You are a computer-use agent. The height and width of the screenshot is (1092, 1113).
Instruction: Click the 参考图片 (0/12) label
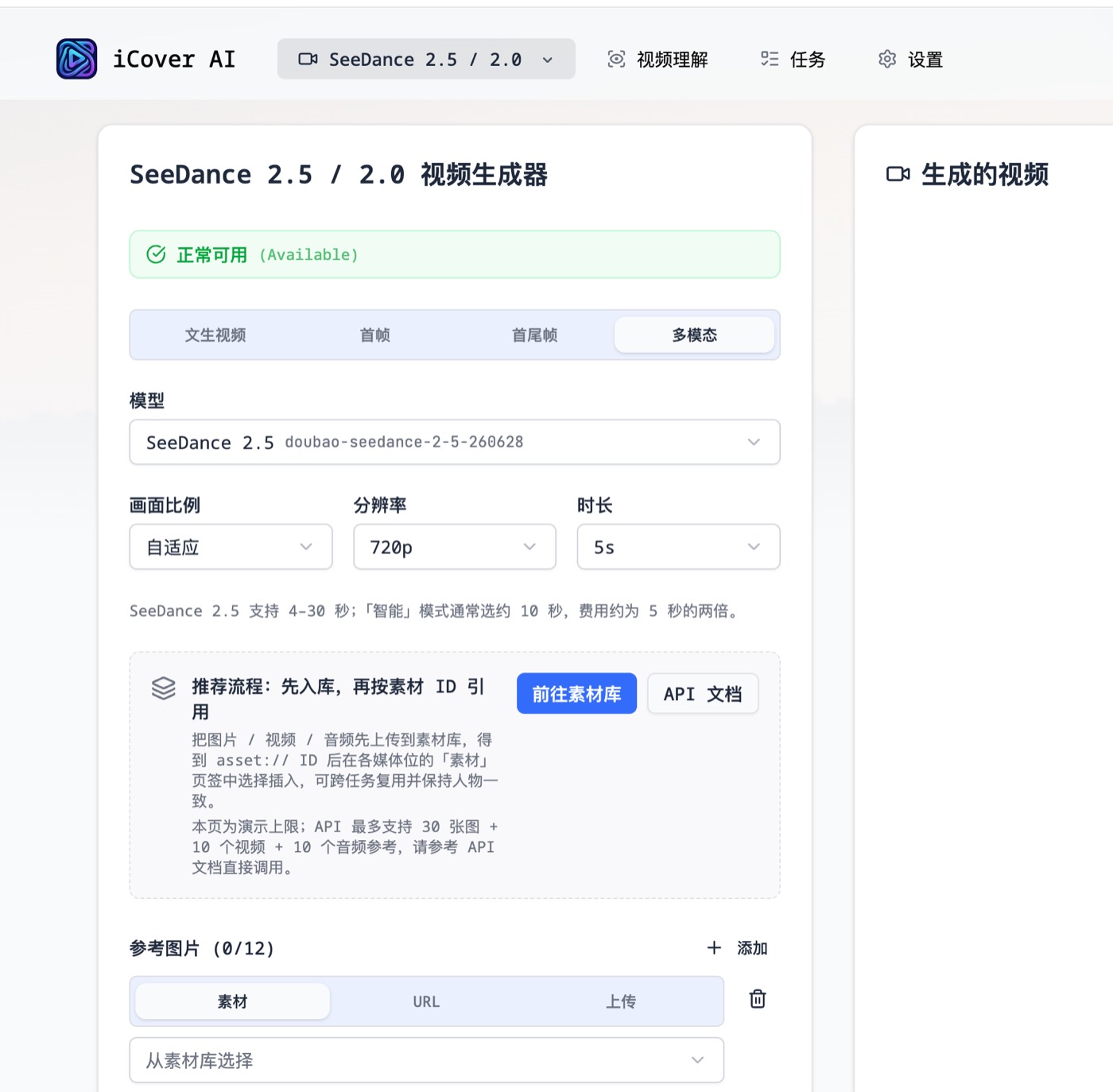click(202, 948)
